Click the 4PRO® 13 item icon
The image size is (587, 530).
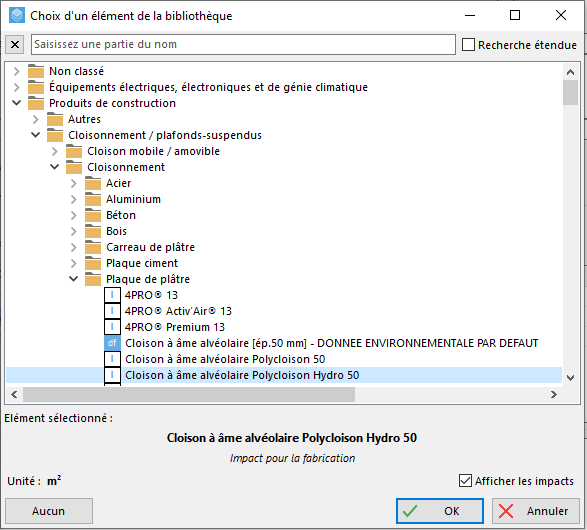pos(112,295)
